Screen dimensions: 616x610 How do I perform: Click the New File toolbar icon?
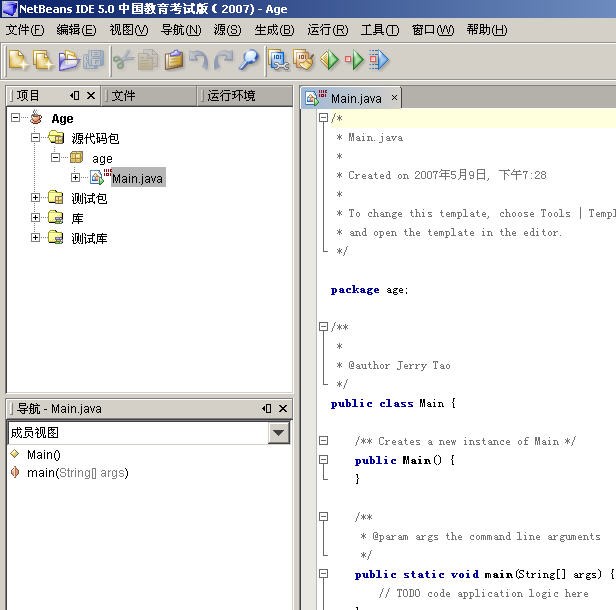point(18,60)
